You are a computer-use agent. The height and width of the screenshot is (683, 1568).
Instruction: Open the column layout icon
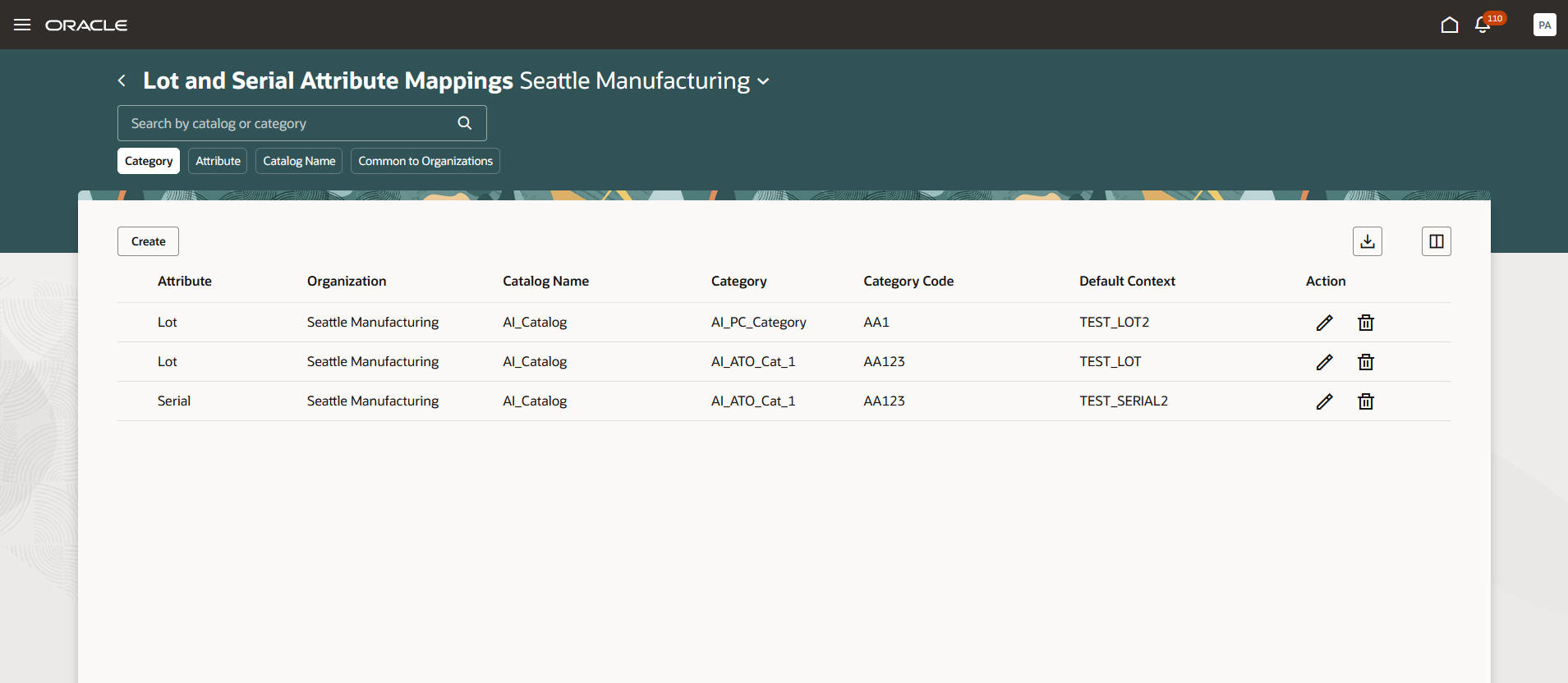1437,241
